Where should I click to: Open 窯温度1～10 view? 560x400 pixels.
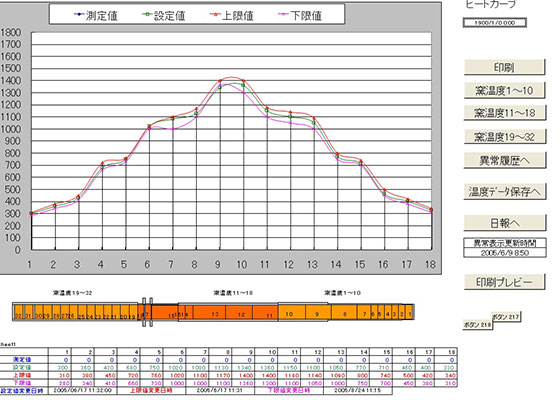504,90
